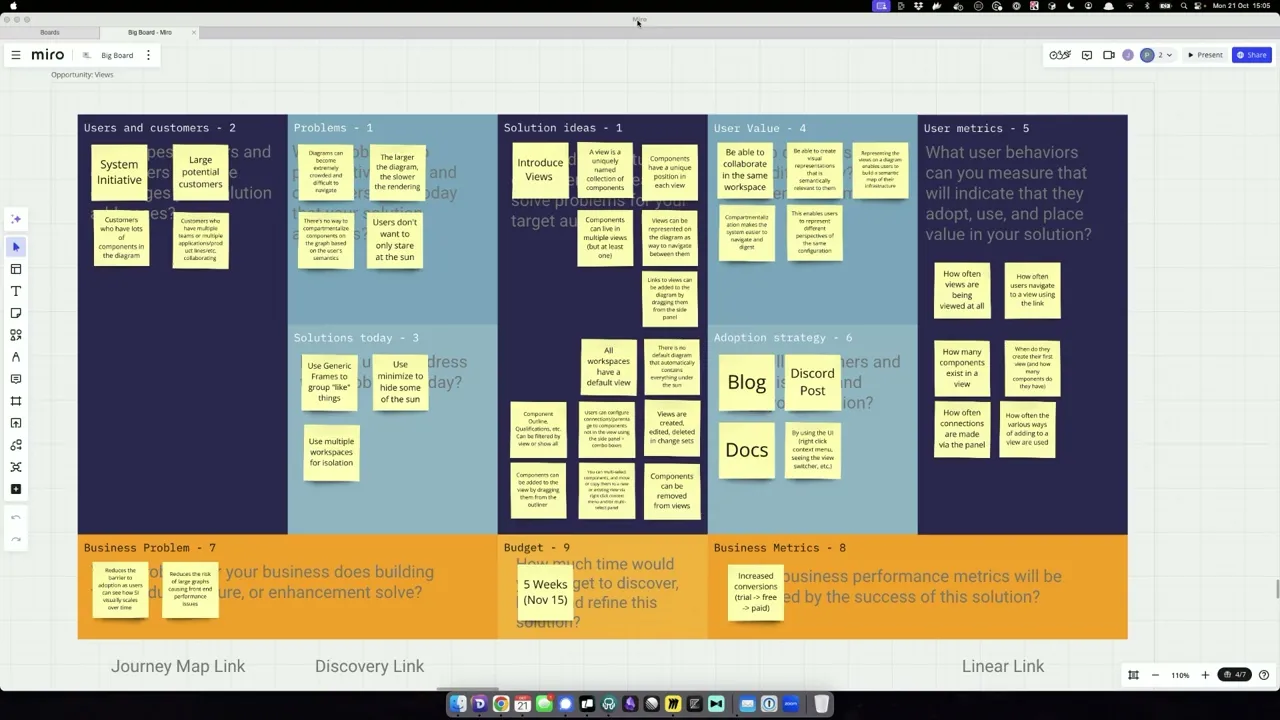
Task: Open board options three-dot menu
Action: click(148, 55)
